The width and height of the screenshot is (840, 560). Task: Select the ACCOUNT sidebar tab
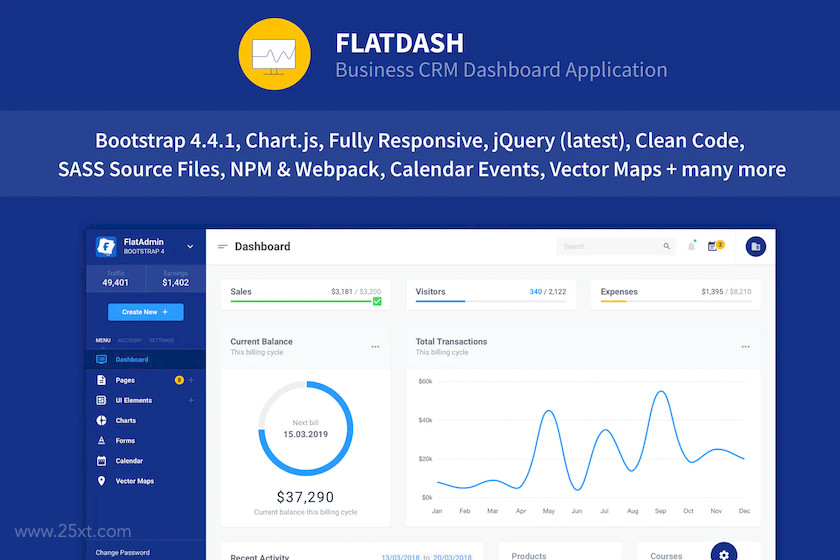130,340
